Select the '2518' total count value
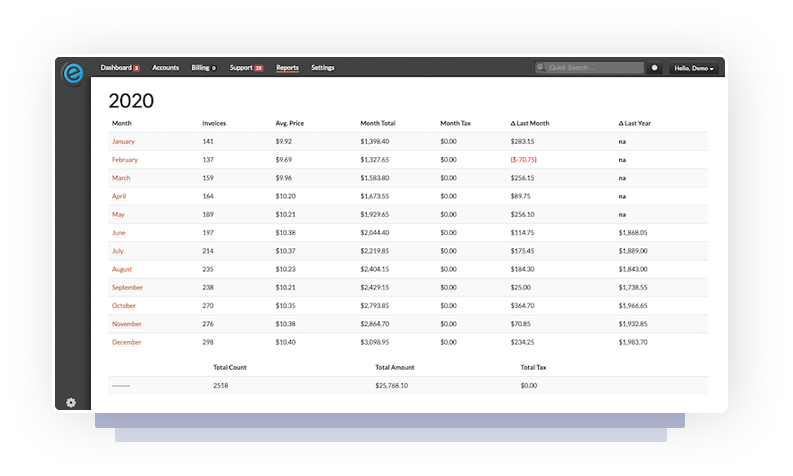793x476 pixels. (x=221, y=385)
